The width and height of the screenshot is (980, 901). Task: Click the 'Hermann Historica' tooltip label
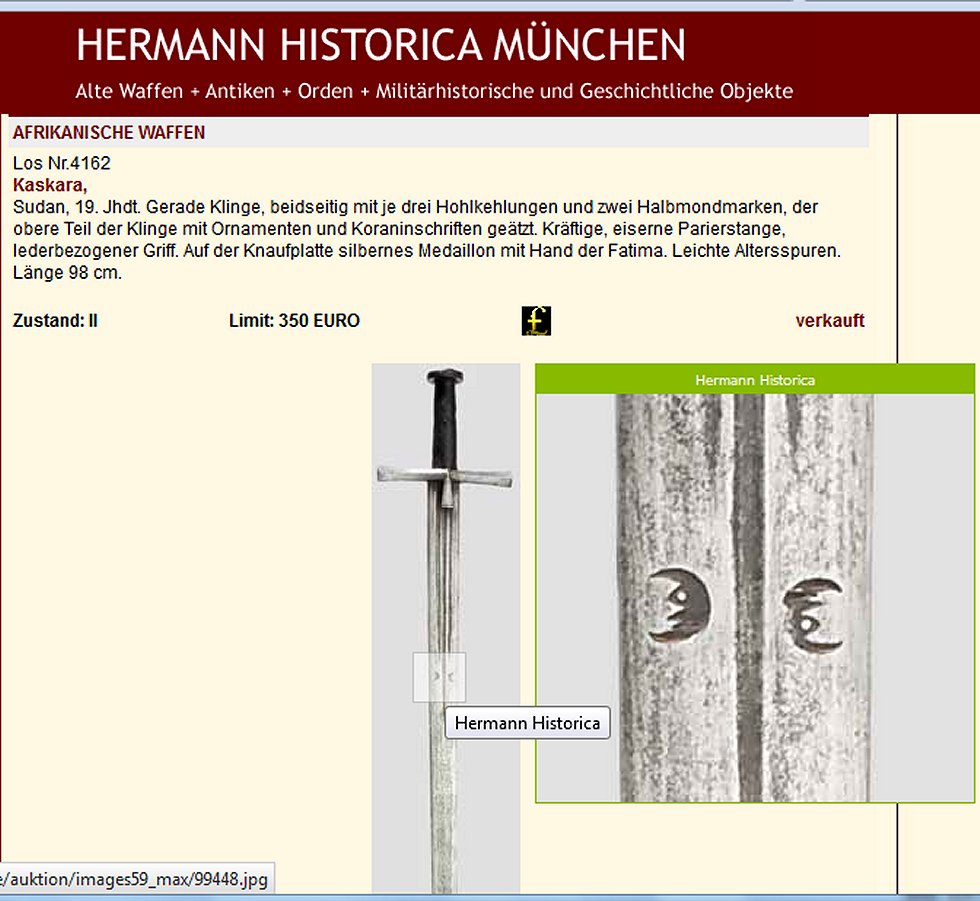[x=528, y=723]
